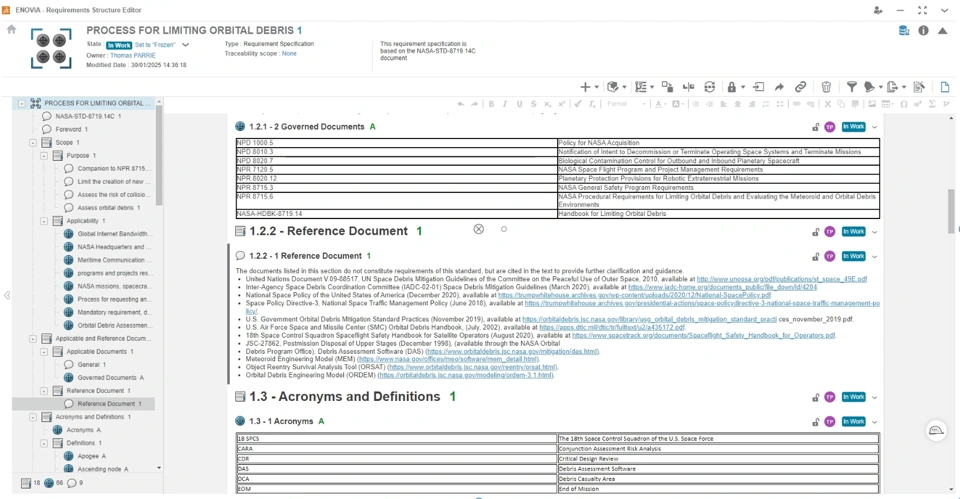Collapse the Purpose tree node

coord(44,156)
